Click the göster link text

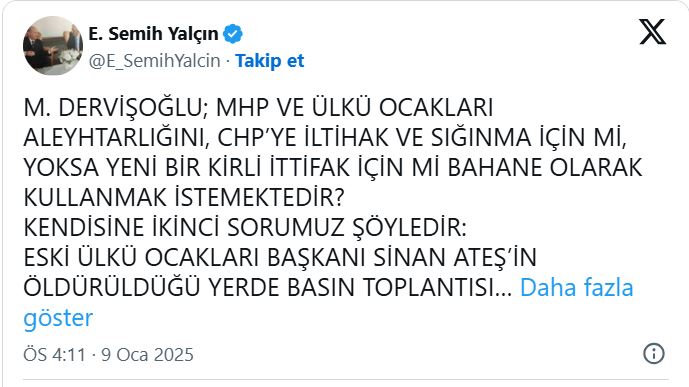pos(58,318)
